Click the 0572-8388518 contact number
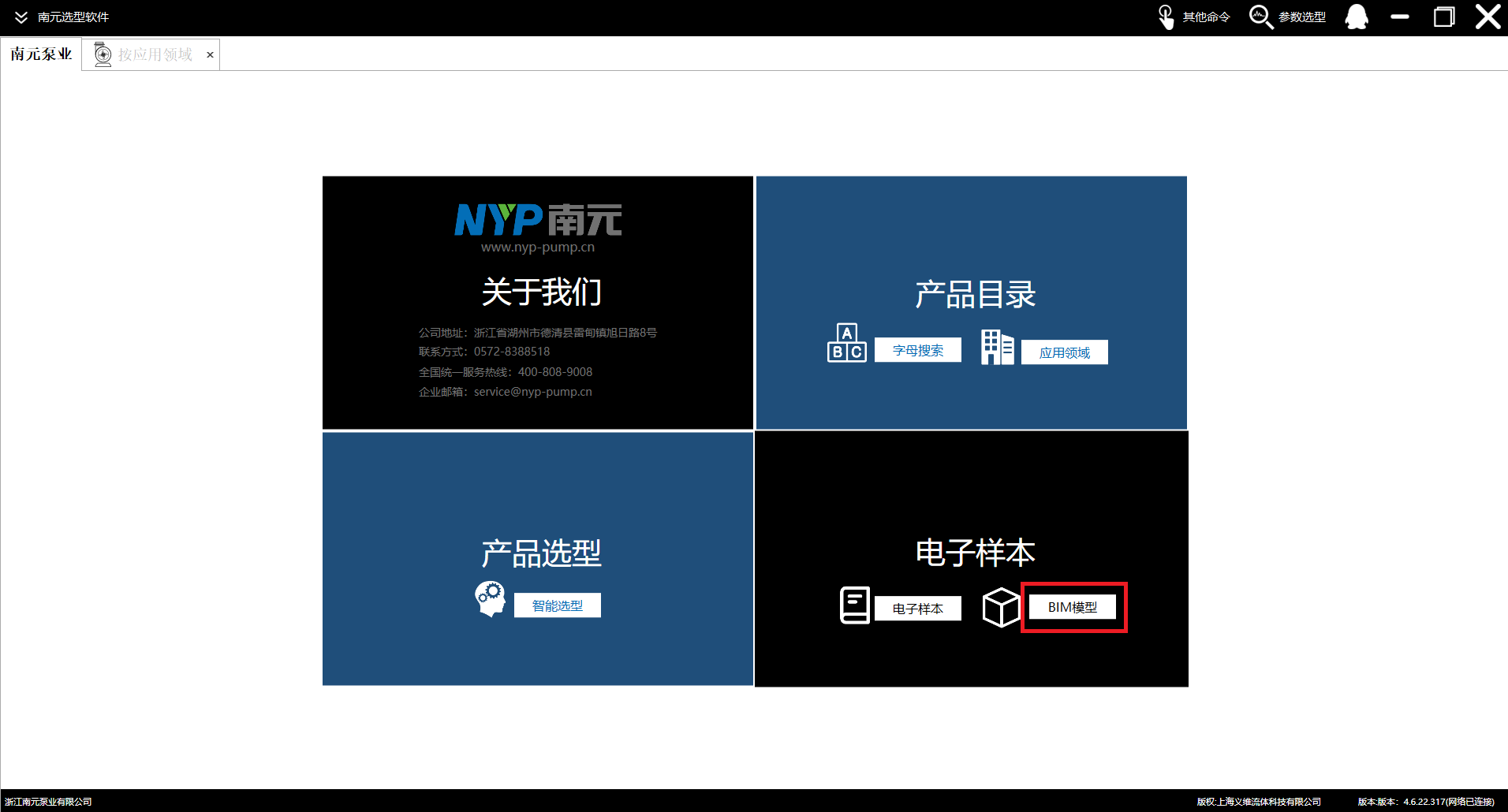This screenshot has height=812, width=1508. [x=511, y=352]
